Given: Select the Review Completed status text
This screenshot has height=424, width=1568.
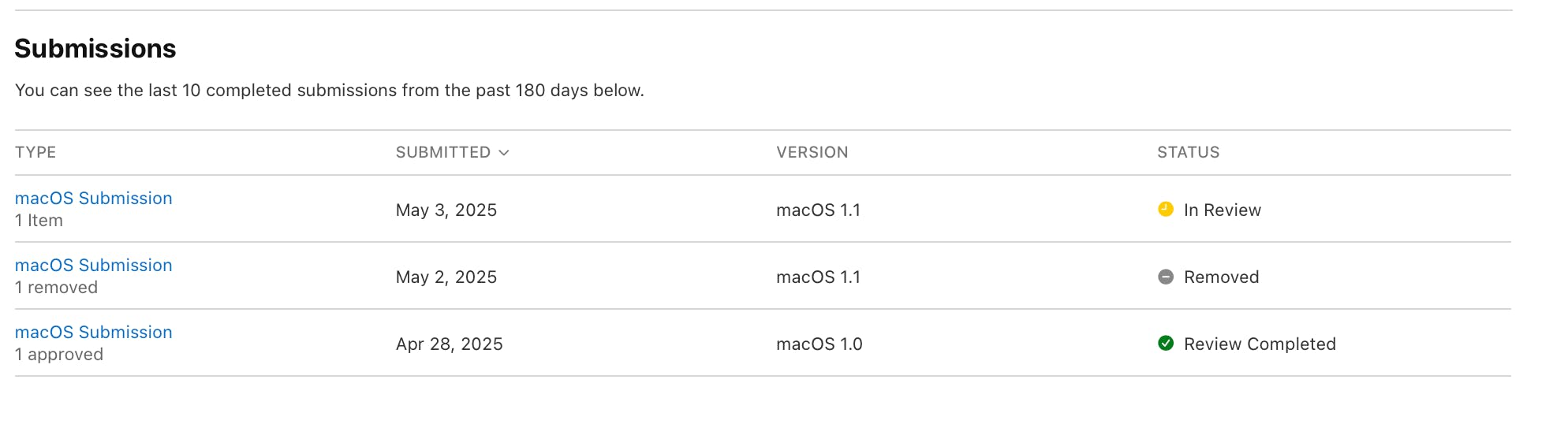Looking at the screenshot, I should pyautogui.click(x=1260, y=344).
